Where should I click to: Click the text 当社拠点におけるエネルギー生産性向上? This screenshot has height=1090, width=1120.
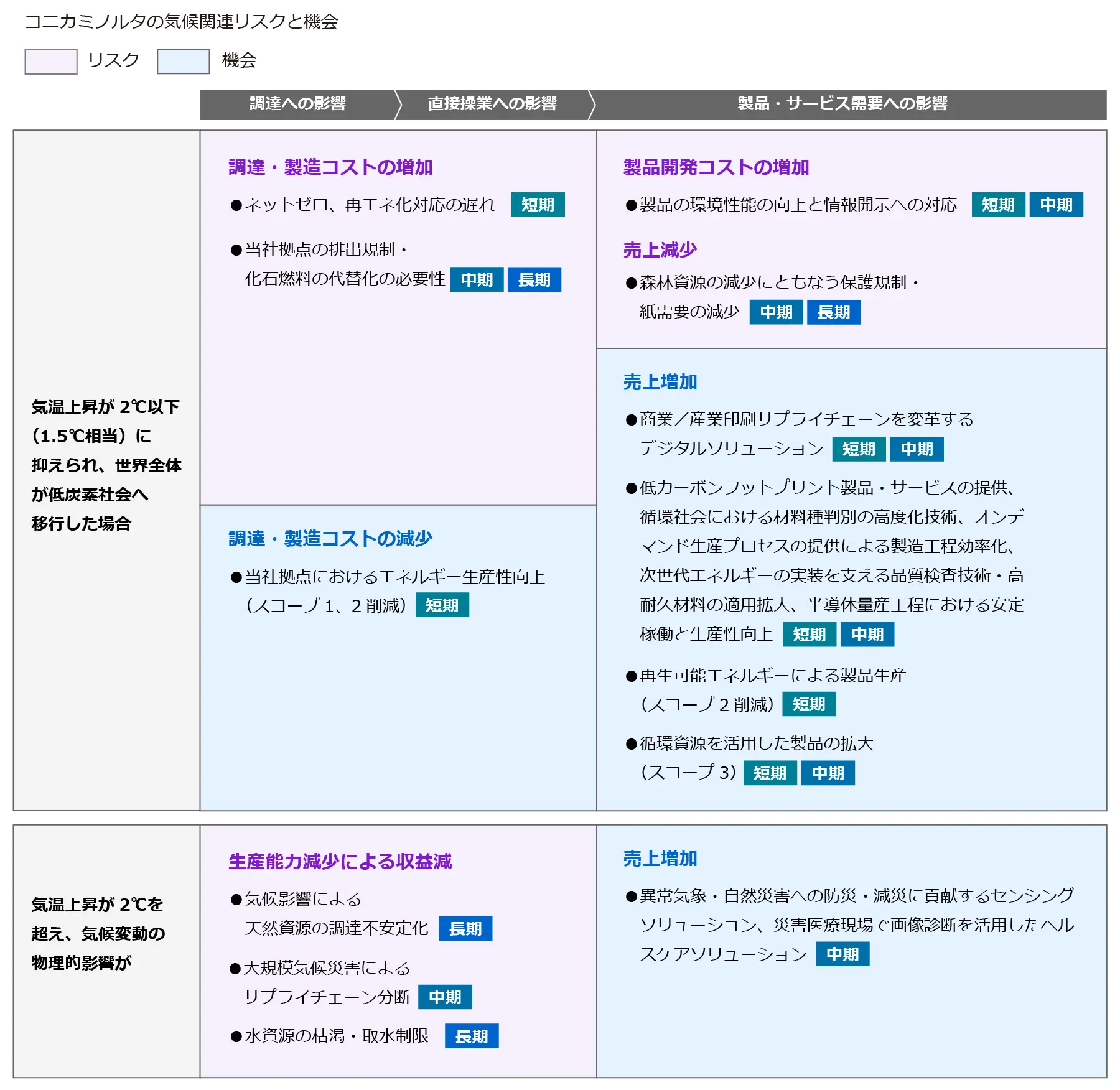click(x=395, y=577)
